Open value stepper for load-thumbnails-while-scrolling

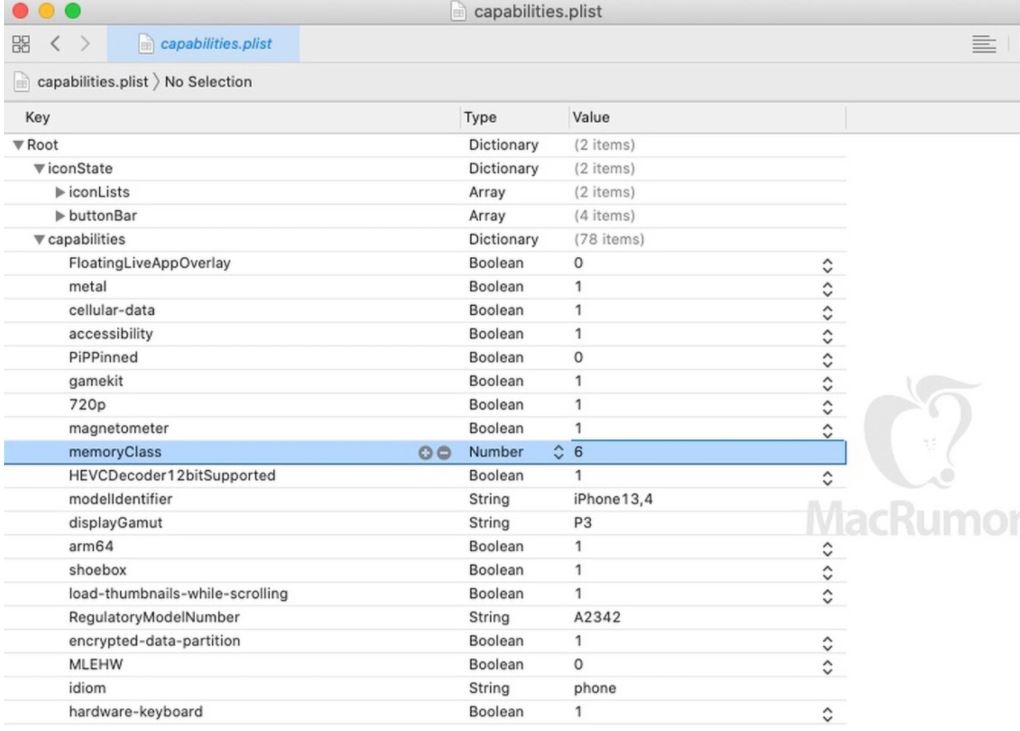click(x=827, y=596)
